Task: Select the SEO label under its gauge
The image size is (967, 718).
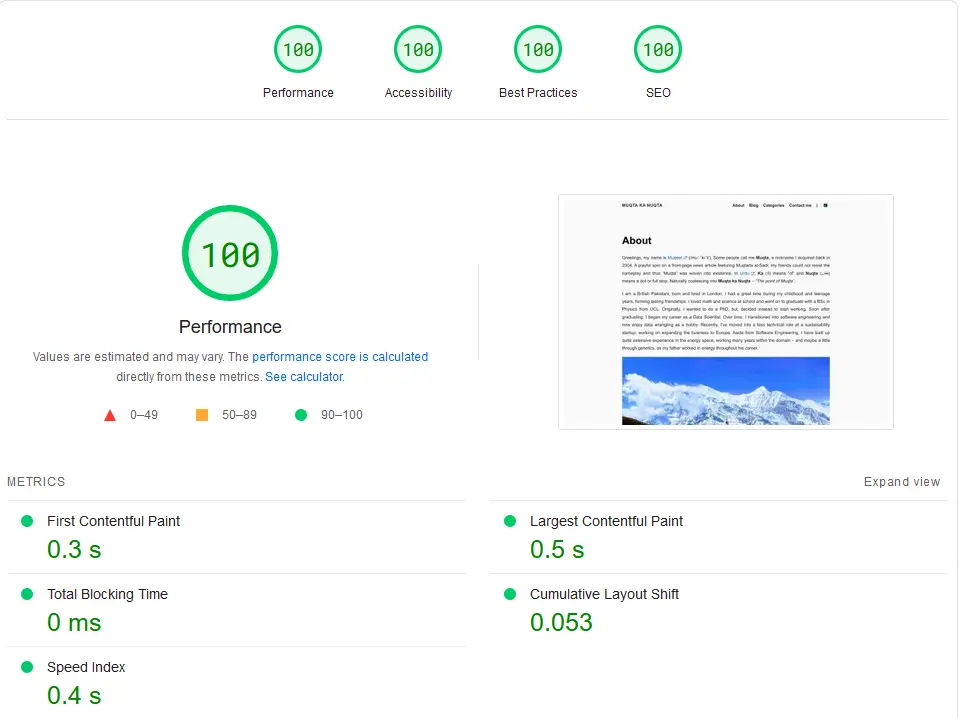Action: click(658, 92)
